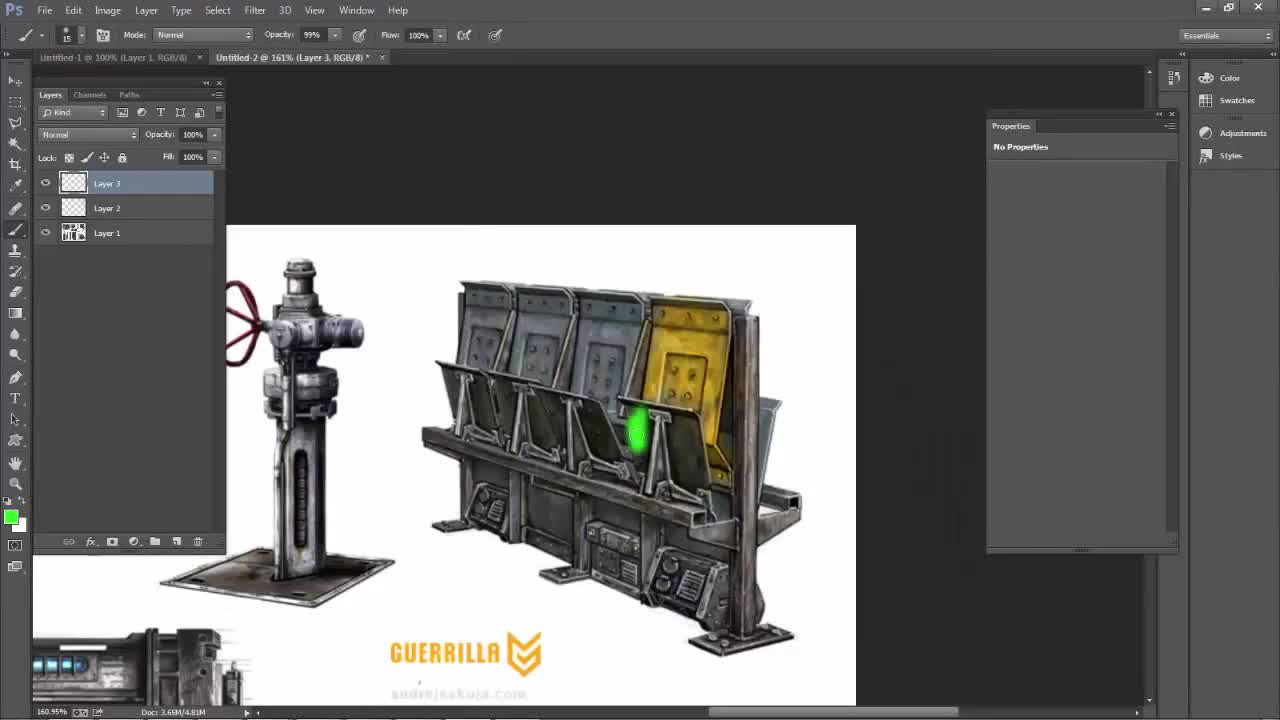Select the Eraser tool

click(x=15, y=292)
